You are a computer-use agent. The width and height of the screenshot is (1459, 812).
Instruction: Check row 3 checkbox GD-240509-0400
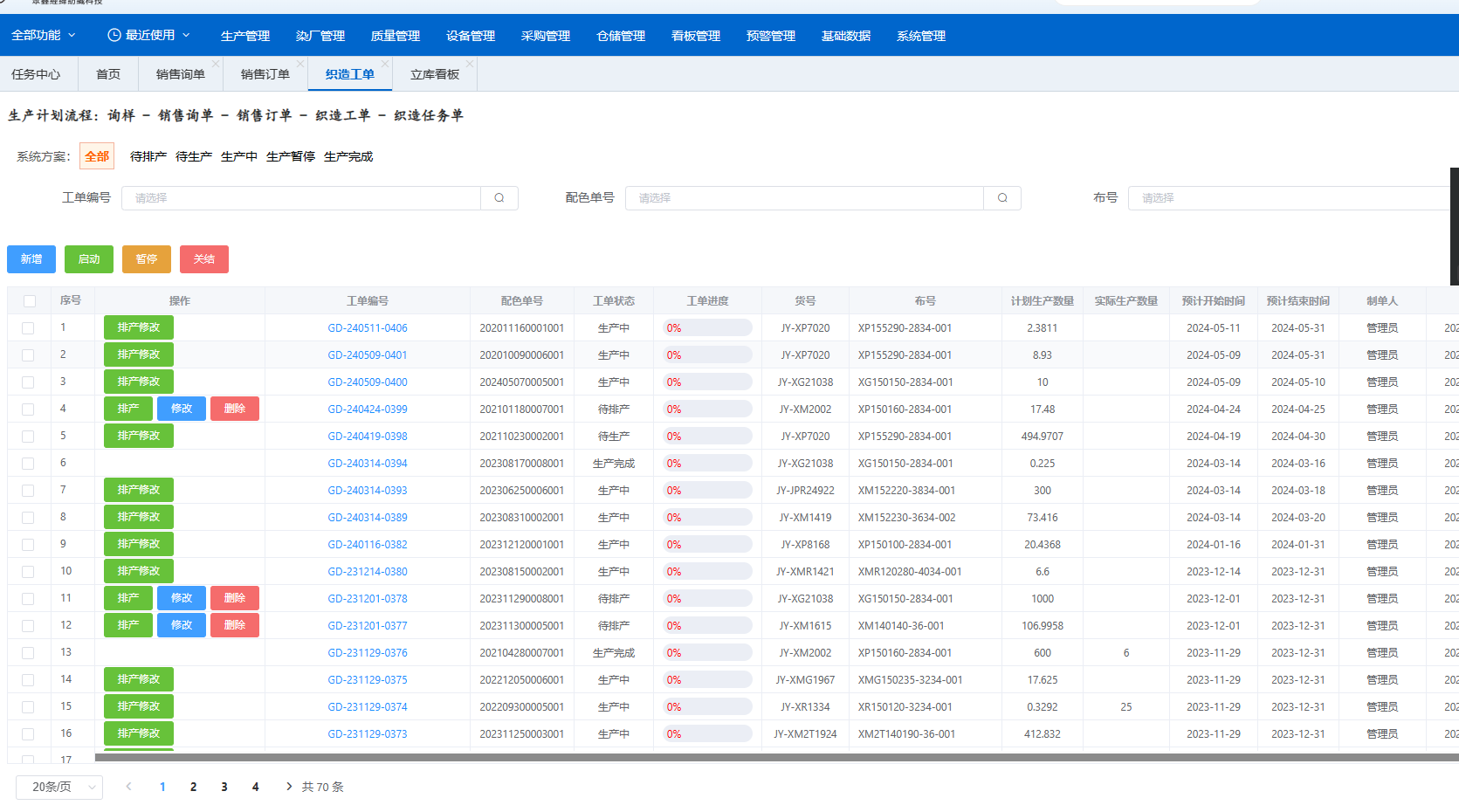pos(28,382)
